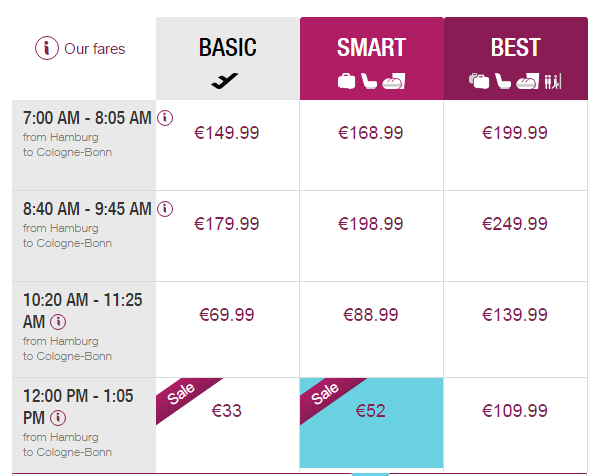Image resolution: width=597 pixels, height=476 pixels.
Task: Open the Our fares link
Action: click(x=95, y=49)
